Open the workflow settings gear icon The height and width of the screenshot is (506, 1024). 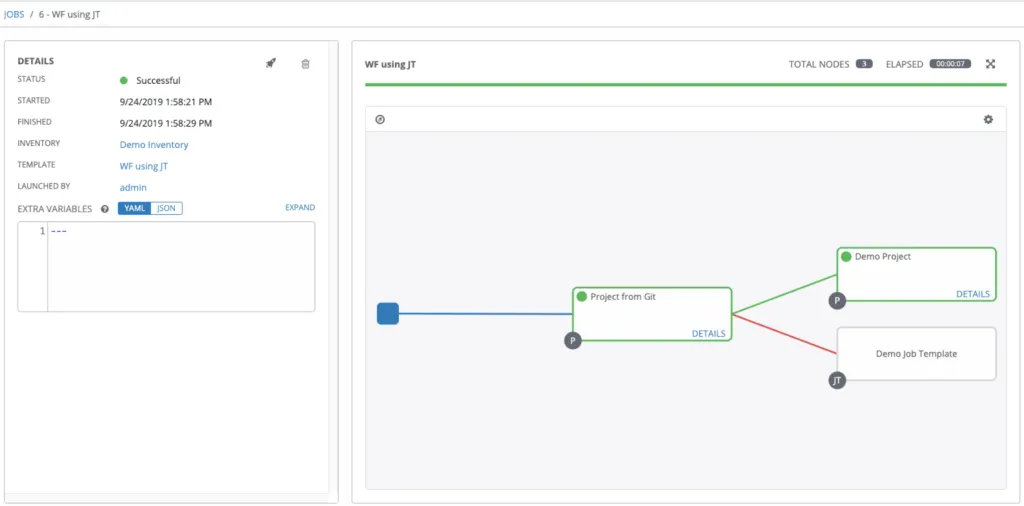pyautogui.click(x=988, y=120)
